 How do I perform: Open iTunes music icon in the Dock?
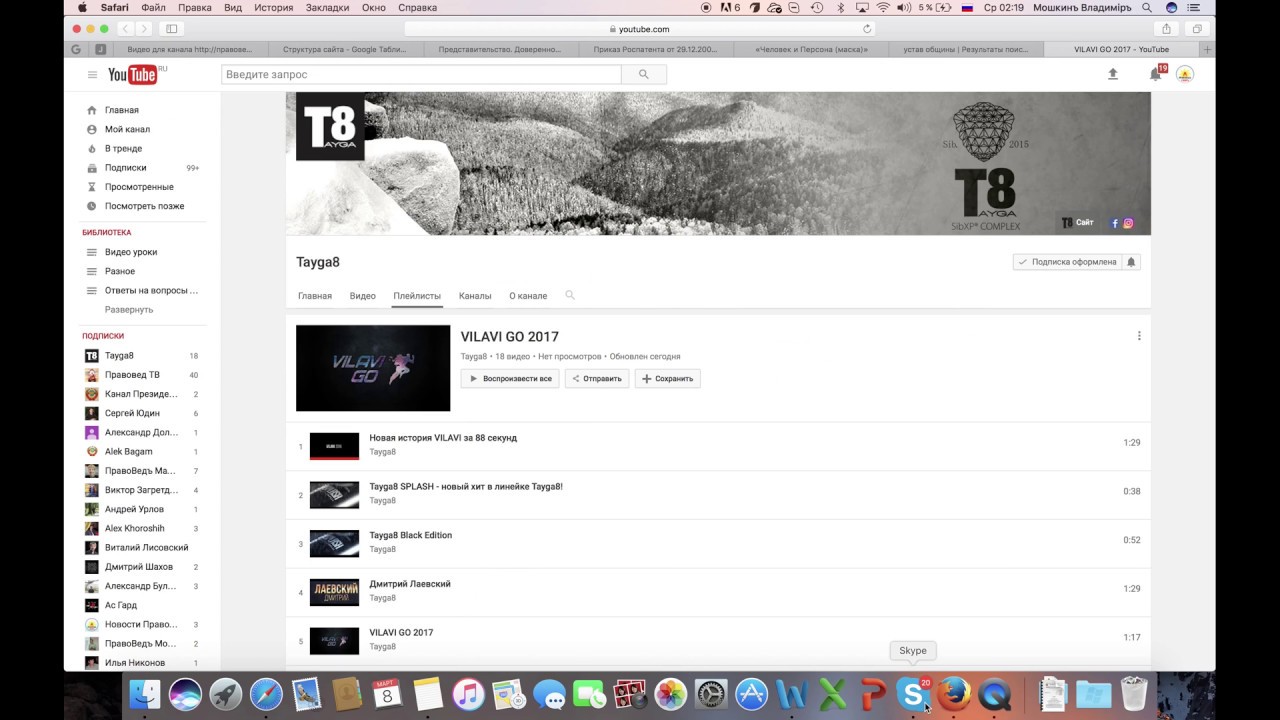click(x=468, y=693)
